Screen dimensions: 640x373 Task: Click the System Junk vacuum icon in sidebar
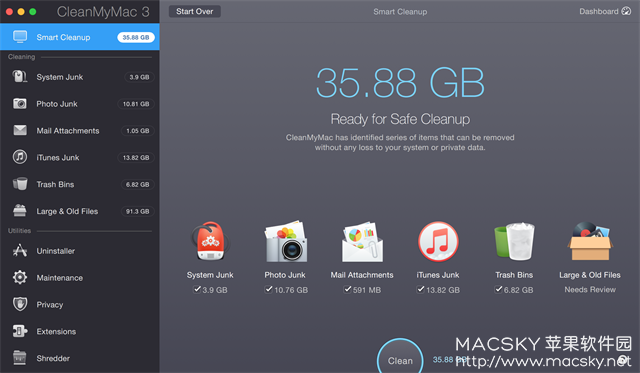tap(19, 76)
